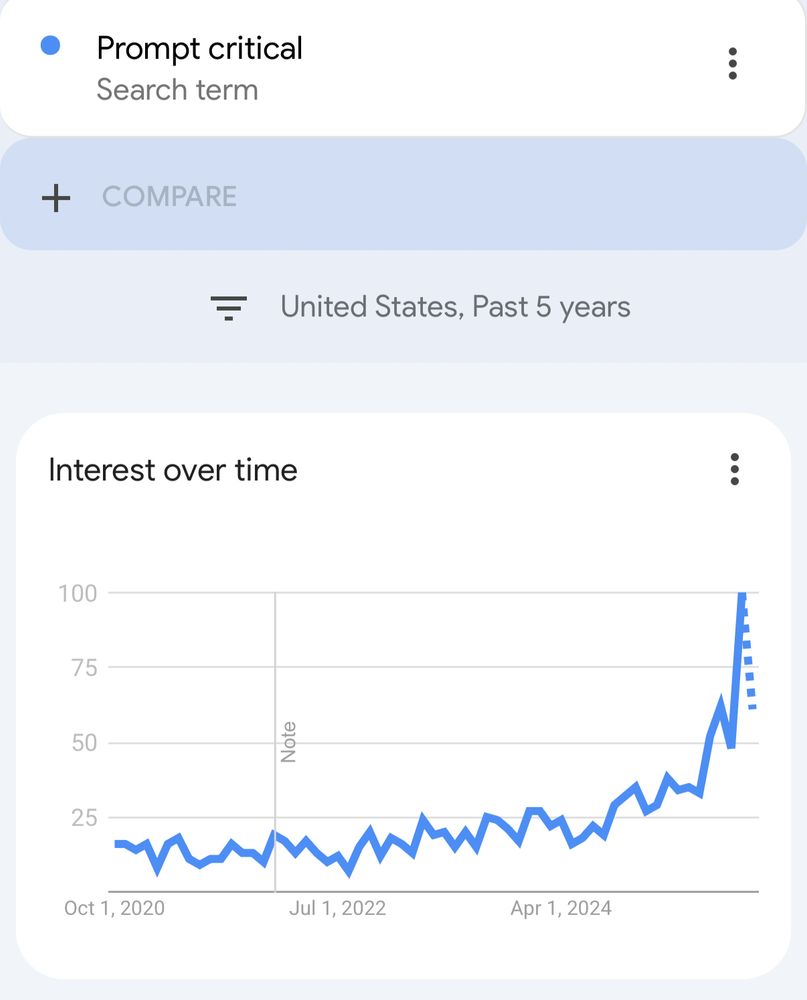The image size is (807, 1000).
Task: Select the Prompt critical search term card
Action: (200, 65)
